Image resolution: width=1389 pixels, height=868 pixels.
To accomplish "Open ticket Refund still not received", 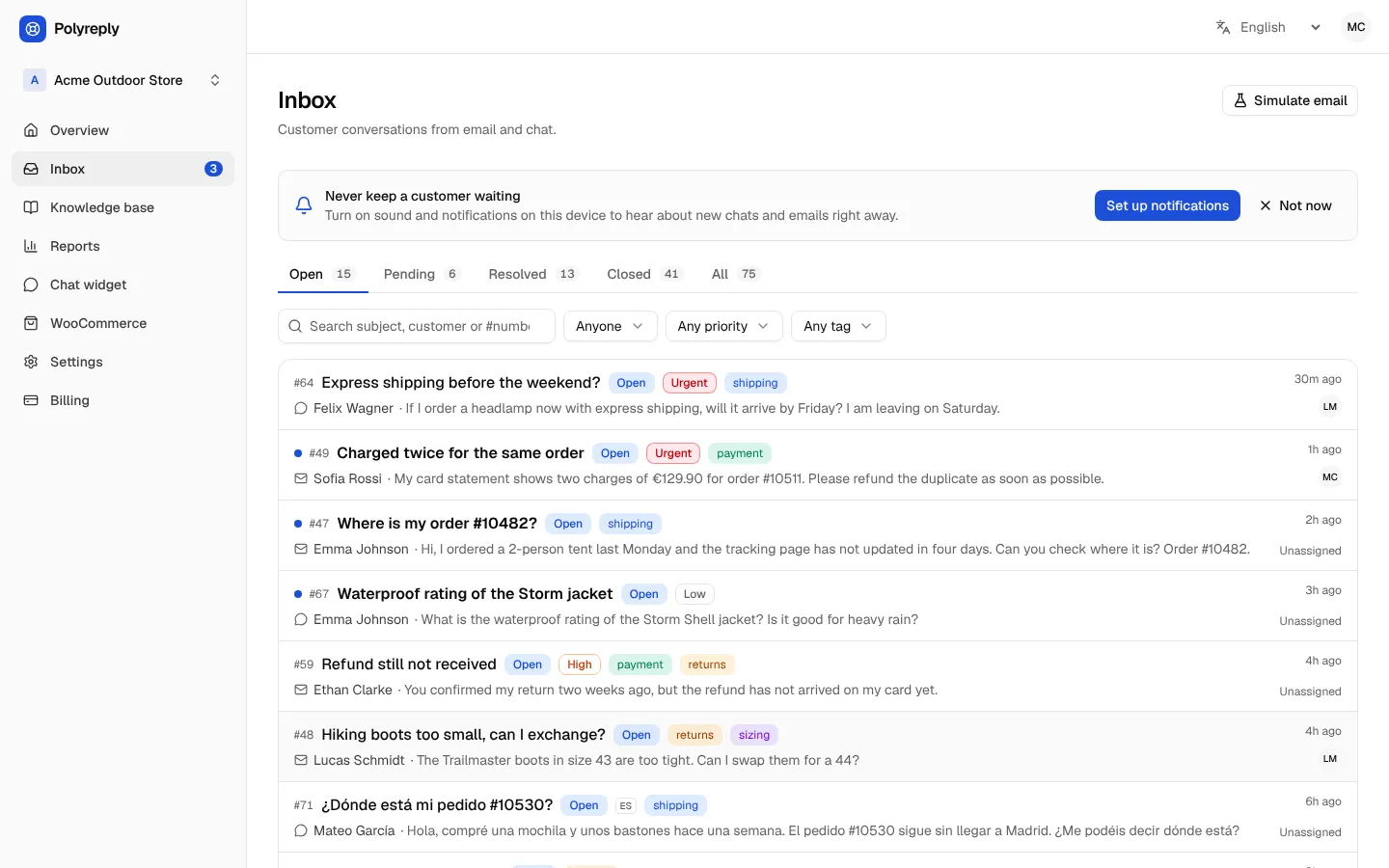I will 409,665.
